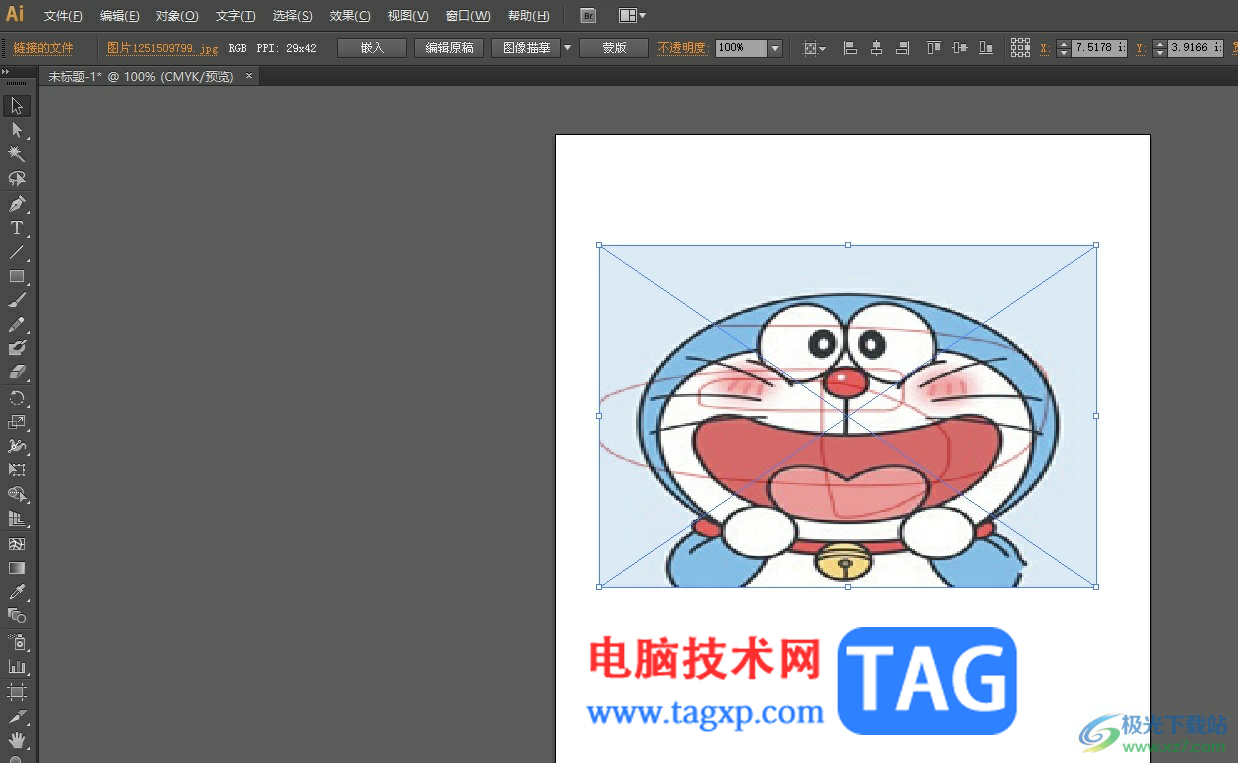This screenshot has height=763, width=1238.
Task: Expand the tools panel double-arrow
Action: [8, 74]
